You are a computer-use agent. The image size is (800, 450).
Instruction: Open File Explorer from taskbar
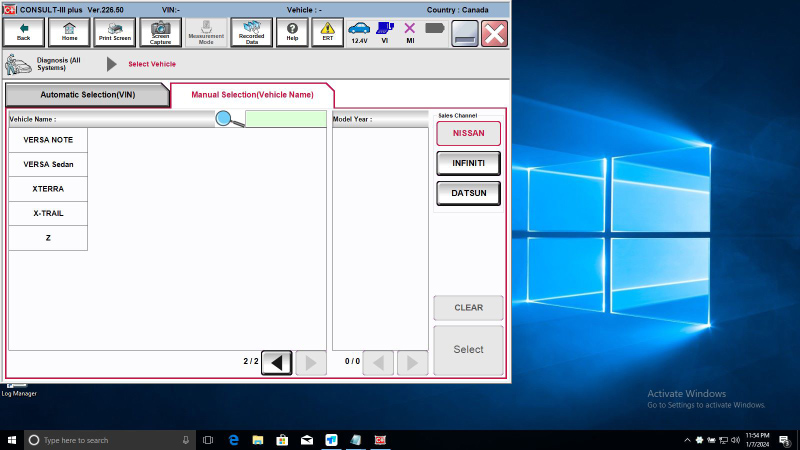[258, 440]
